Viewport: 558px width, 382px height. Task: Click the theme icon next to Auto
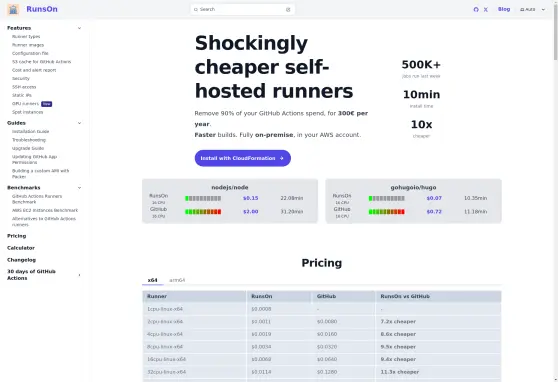522,10
